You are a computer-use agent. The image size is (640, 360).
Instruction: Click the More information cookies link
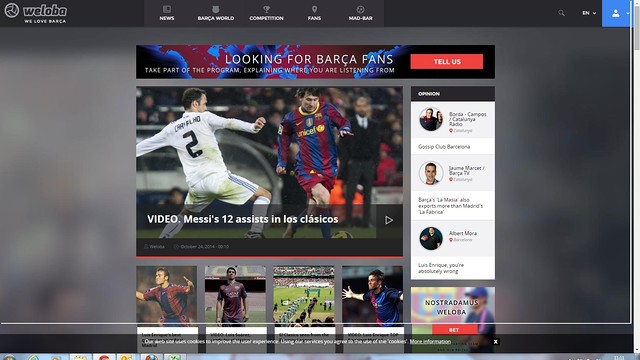[430, 341]
